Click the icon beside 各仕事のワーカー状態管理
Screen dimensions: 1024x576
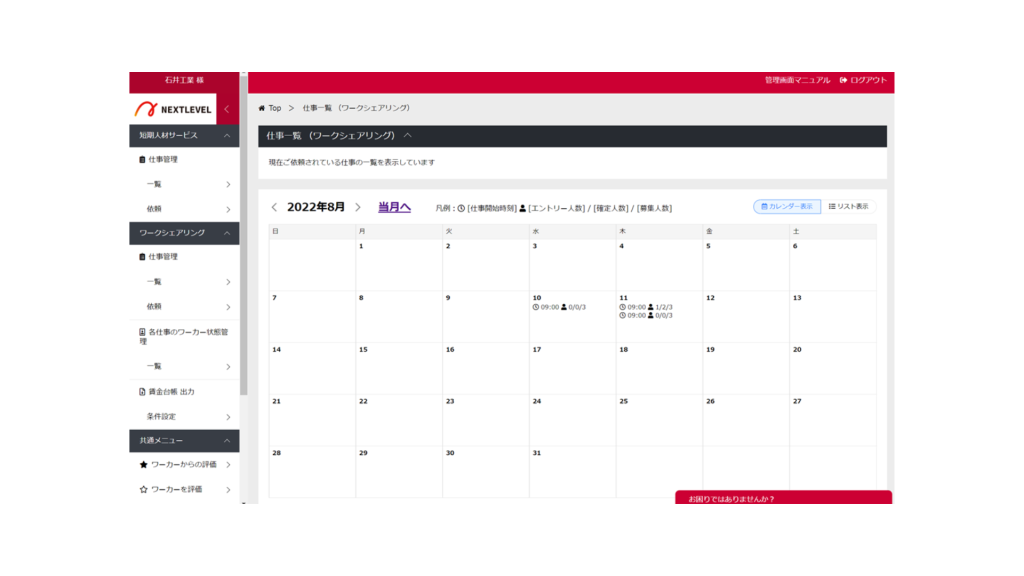coord(142,332)
